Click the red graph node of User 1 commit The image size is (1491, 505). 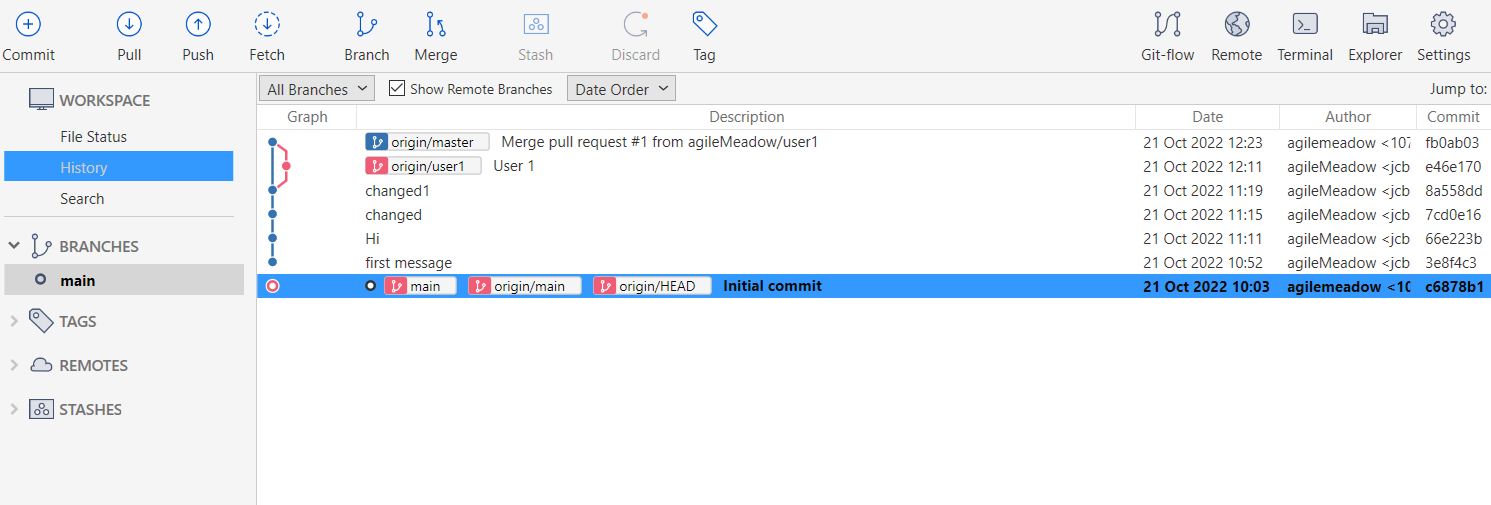pyautogui.click(x=286, y=166)
